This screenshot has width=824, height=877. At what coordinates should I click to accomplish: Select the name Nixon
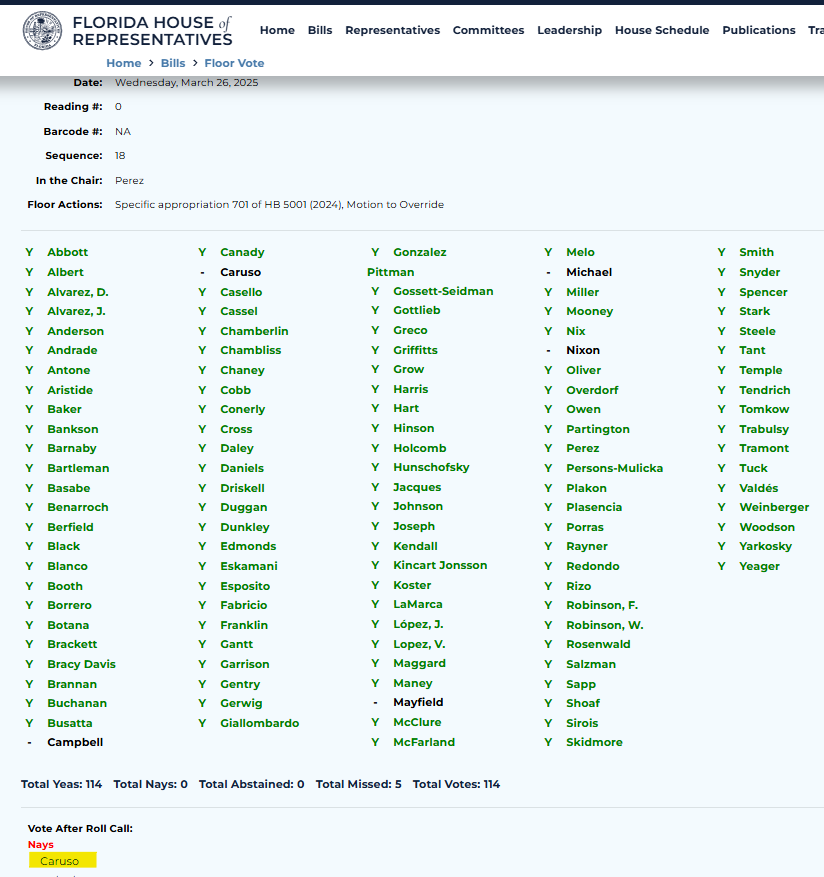(x=583, y=351)
